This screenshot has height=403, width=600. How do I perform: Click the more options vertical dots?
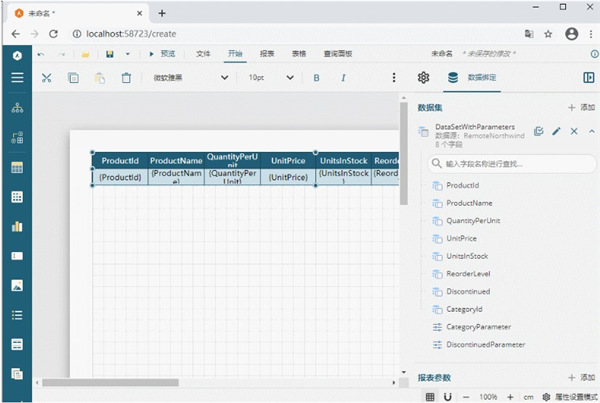tap(393, 77)
